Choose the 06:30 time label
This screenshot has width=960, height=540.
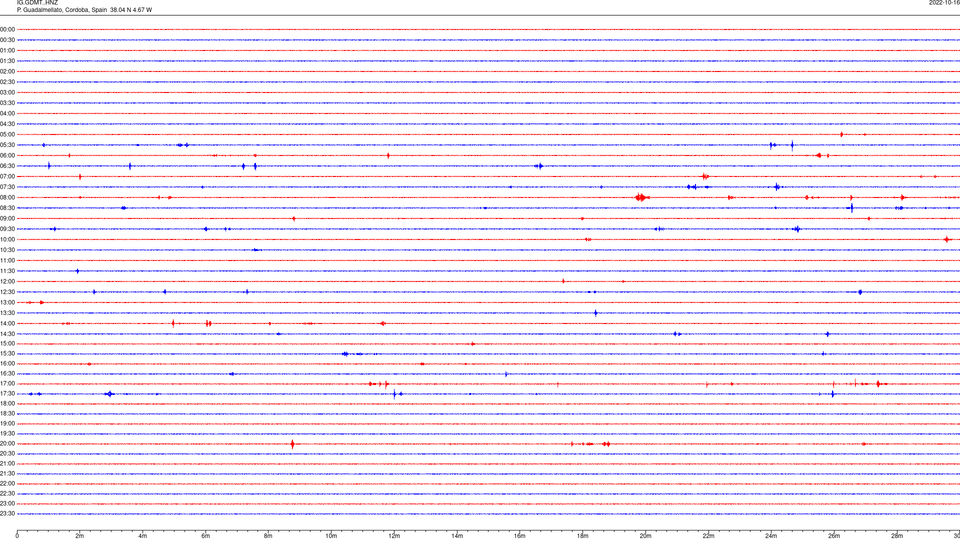click(7, 166)
